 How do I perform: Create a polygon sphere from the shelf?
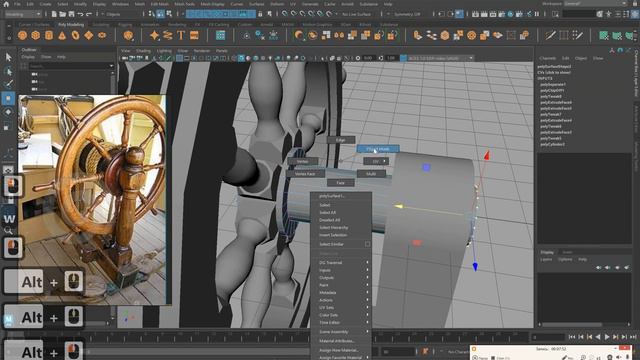(x=22, y=36)
